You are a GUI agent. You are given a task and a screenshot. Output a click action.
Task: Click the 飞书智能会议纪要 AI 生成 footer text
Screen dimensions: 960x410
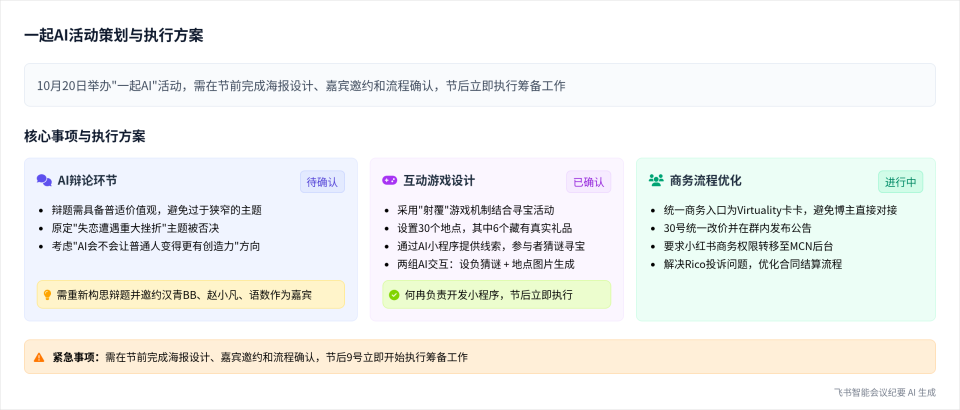pyautogui.click(x=884, y=393)
